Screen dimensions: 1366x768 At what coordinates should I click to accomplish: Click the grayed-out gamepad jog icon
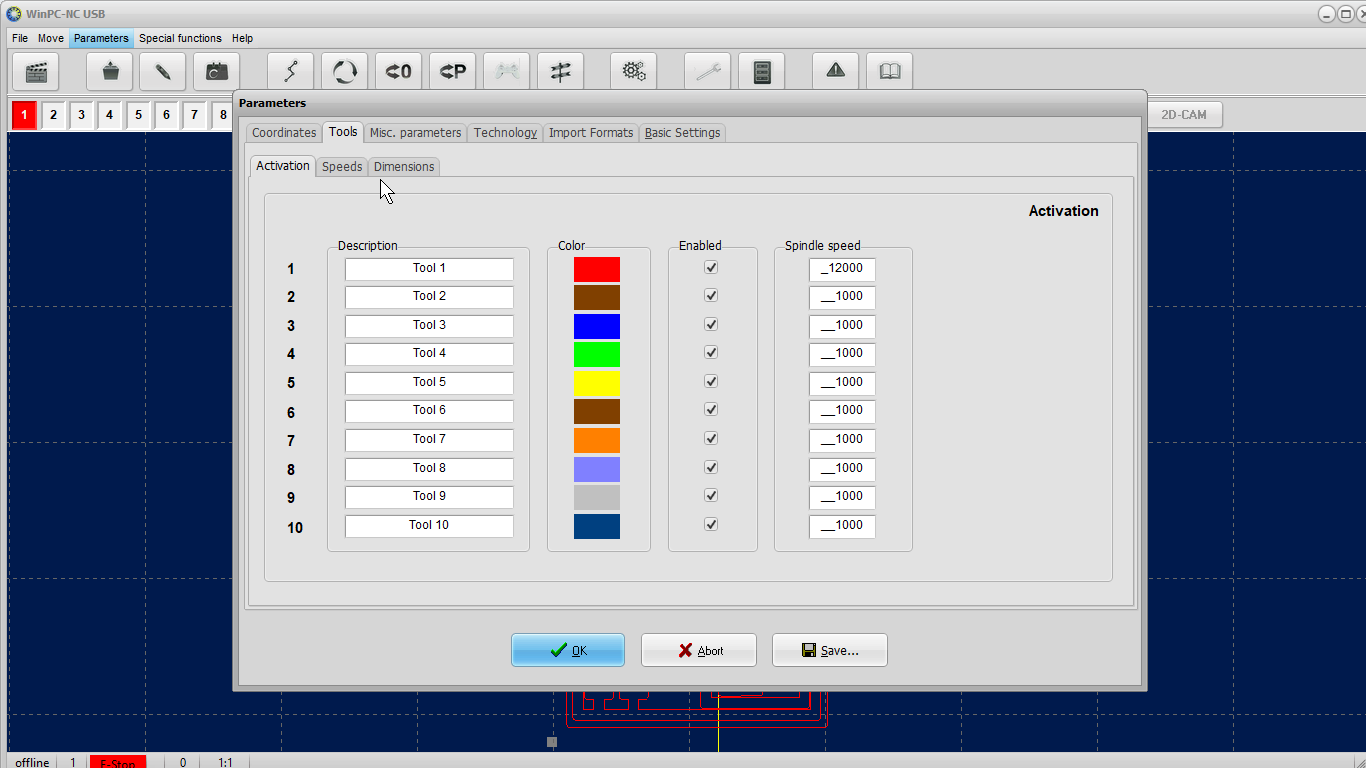tap(507, 72)
